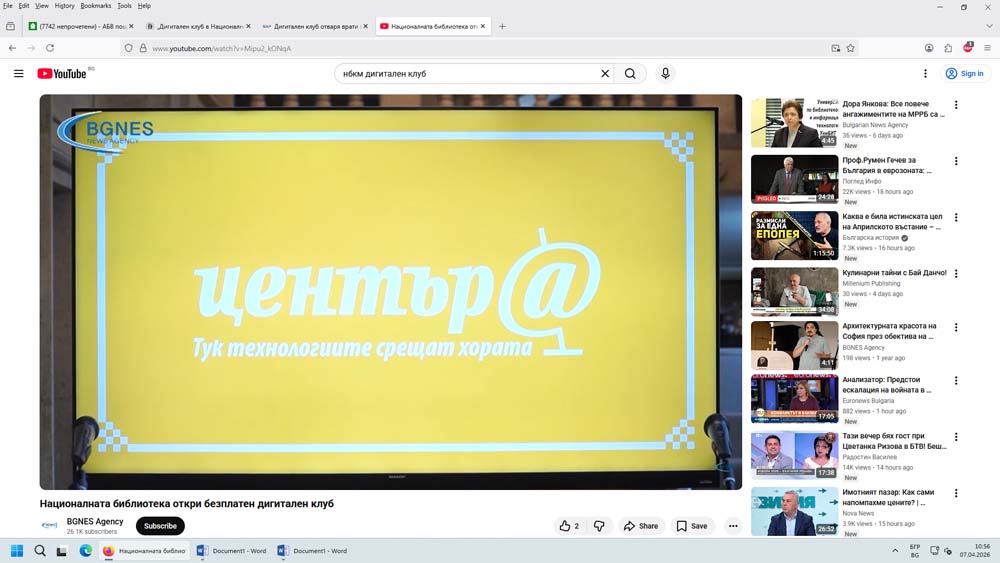Image resolution: width=1000 pixels, height=563 pixels.
Task: Click the YouTube search input field
Action: [469, 73]
